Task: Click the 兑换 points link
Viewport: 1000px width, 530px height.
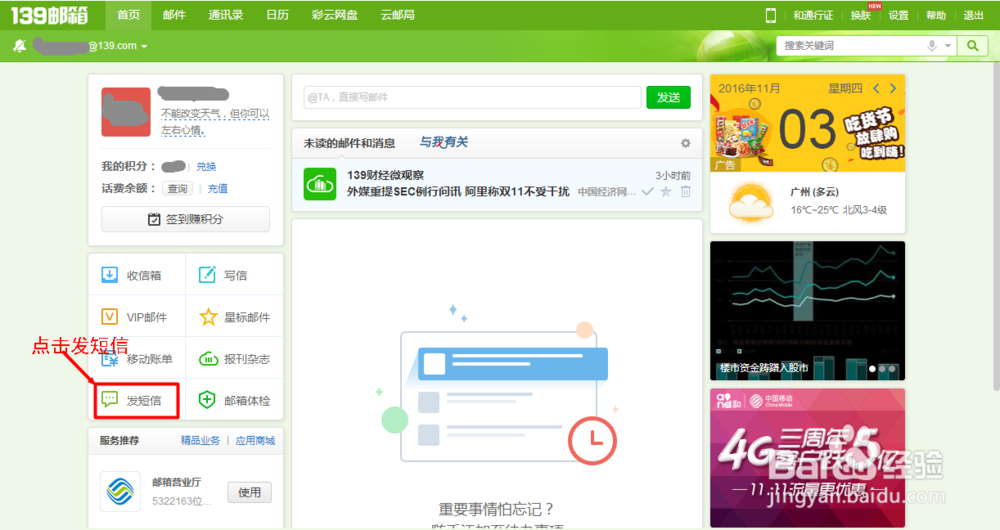Action: [206, 166]
